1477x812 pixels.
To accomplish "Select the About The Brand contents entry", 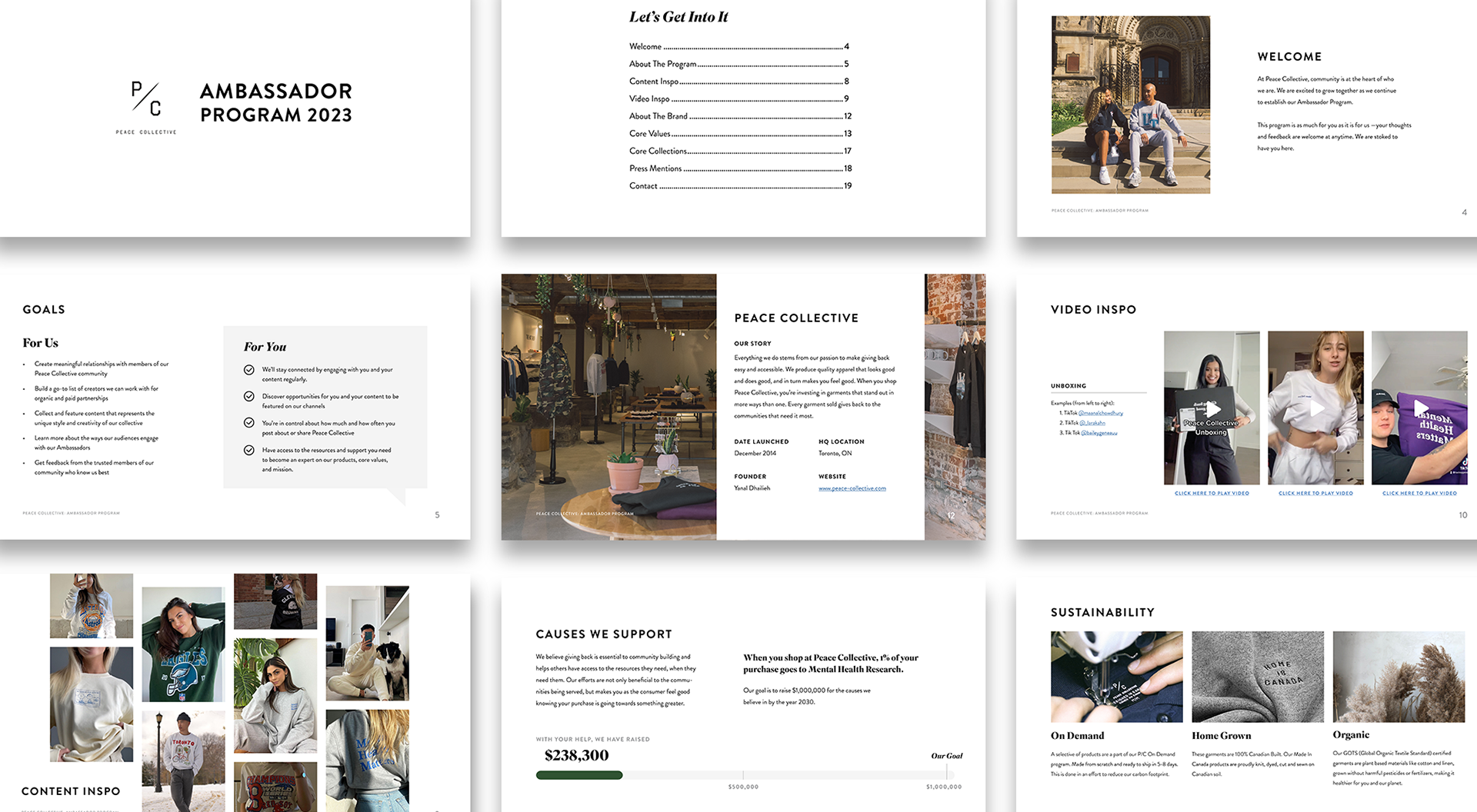I will click(739, 116).
